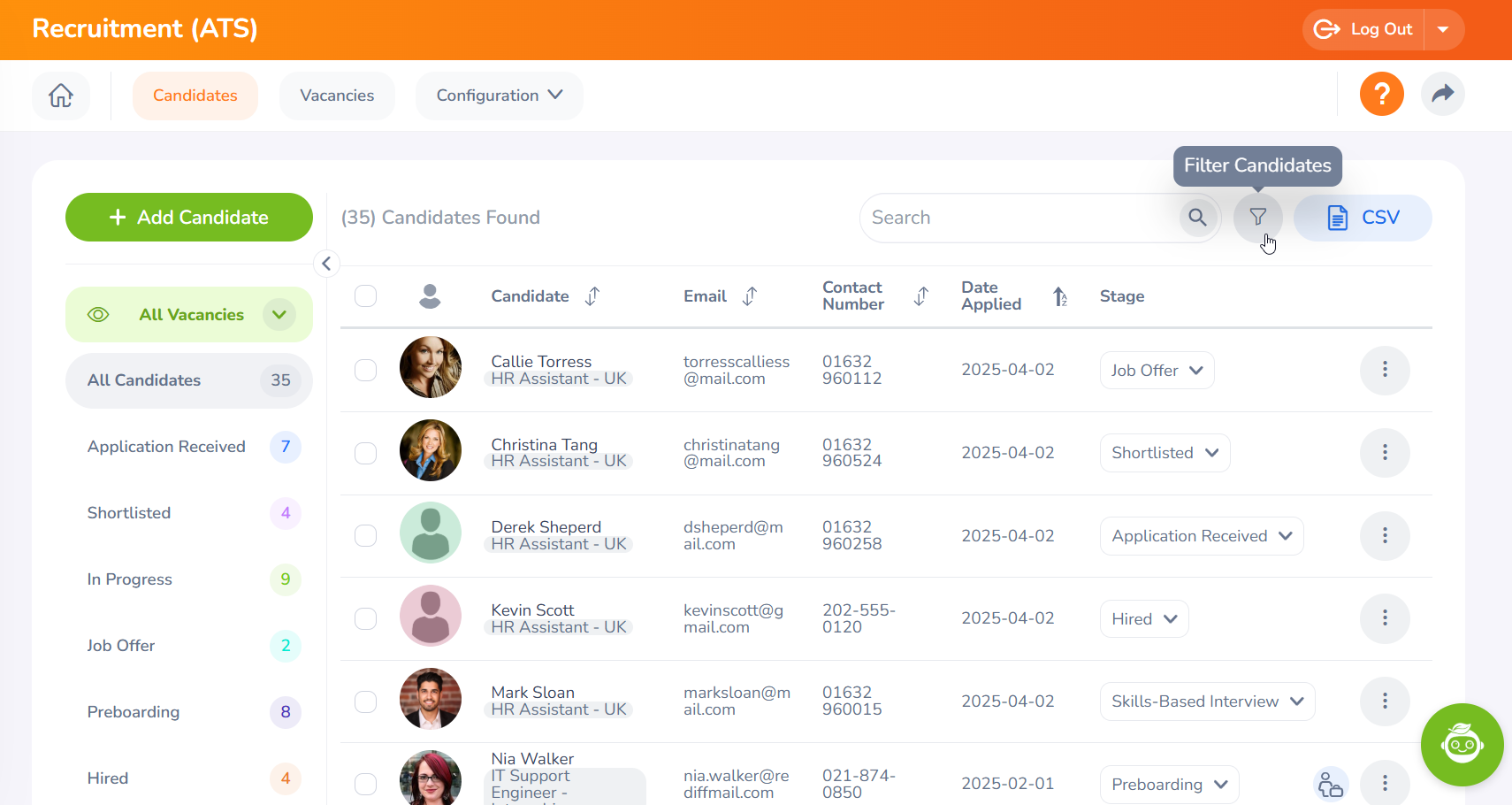1512x805 pixels.
Task: Open the orange help question mark icon
Action: click(1381, 94)
